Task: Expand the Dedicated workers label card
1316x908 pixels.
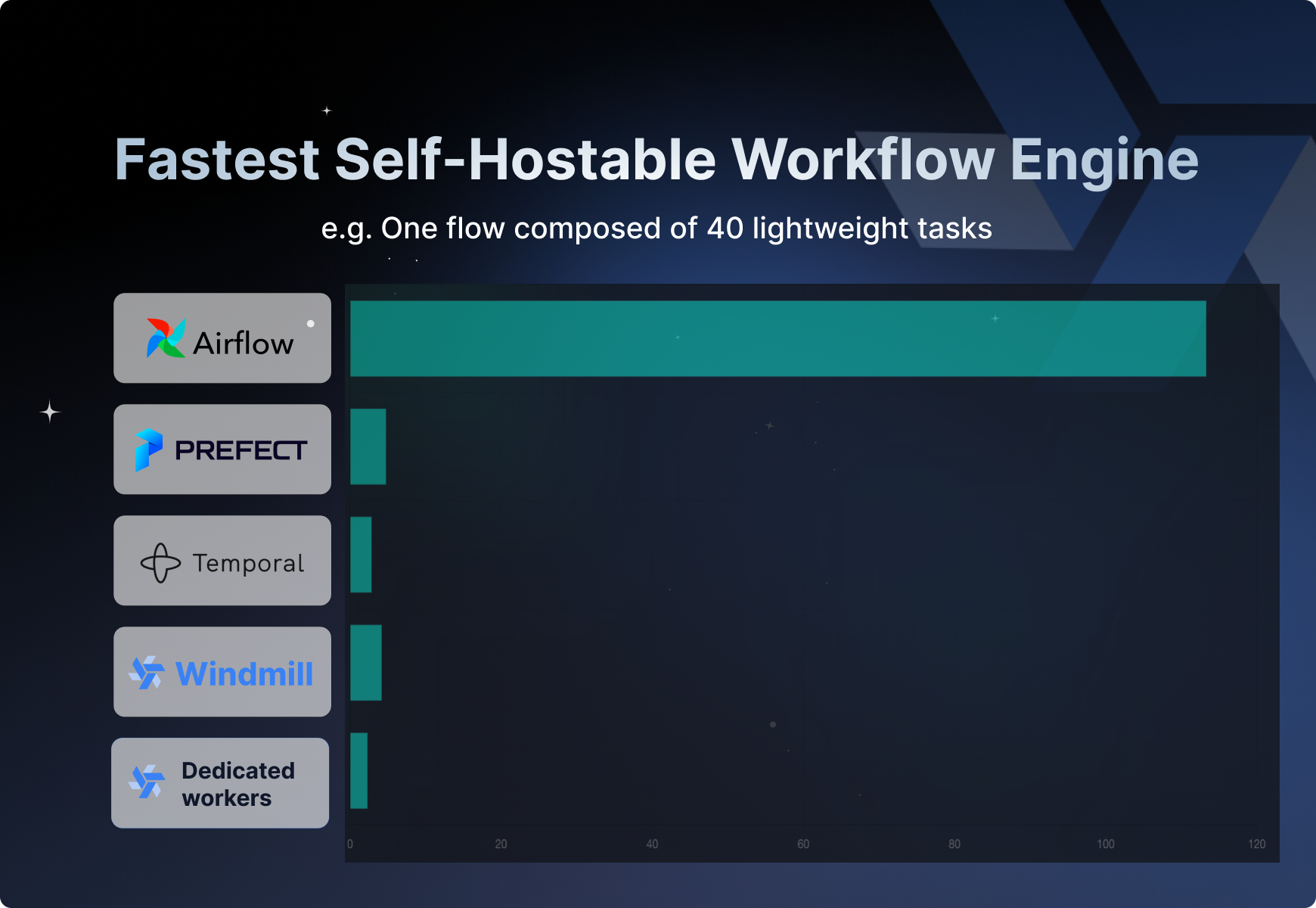Action: [220, 782]
